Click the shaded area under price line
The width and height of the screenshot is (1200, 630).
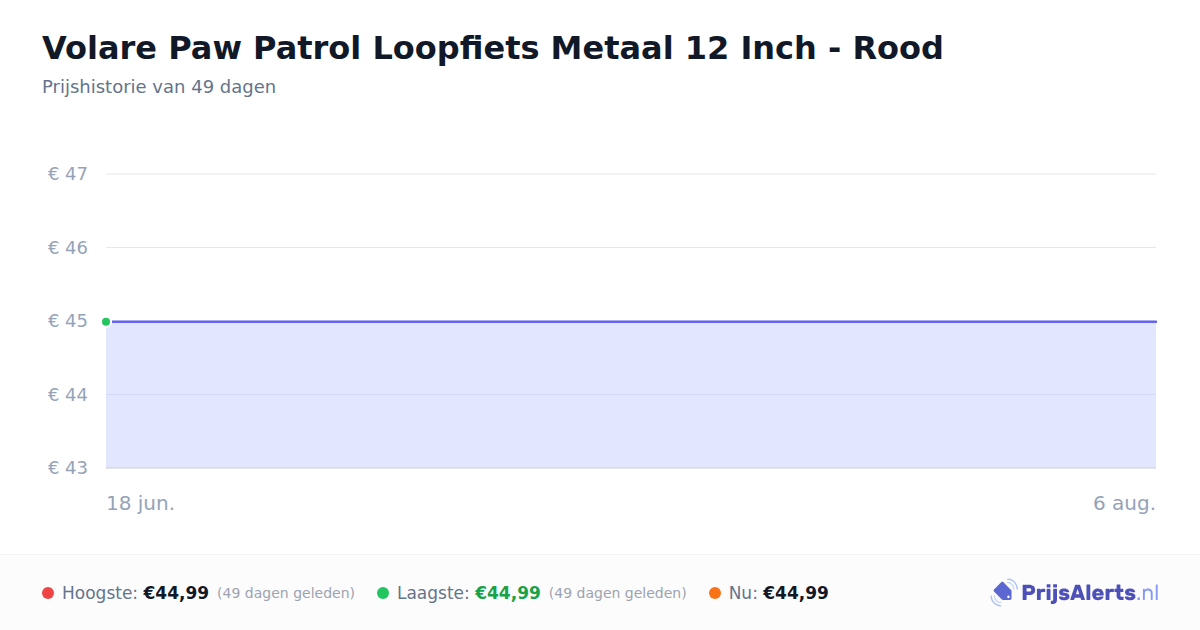(631, 395)
